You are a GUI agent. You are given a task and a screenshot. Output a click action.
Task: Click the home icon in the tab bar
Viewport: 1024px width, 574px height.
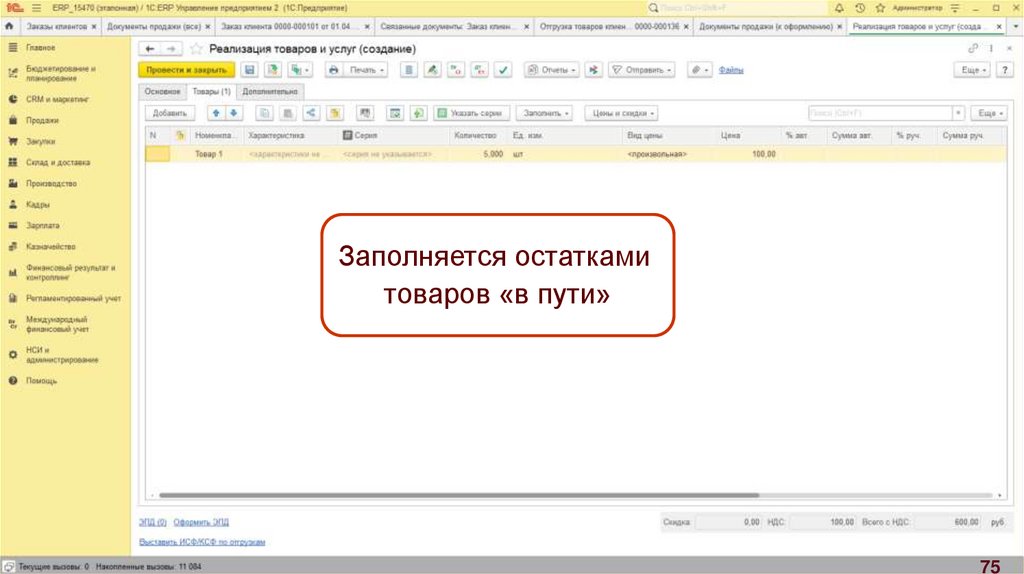pos(9,26)
